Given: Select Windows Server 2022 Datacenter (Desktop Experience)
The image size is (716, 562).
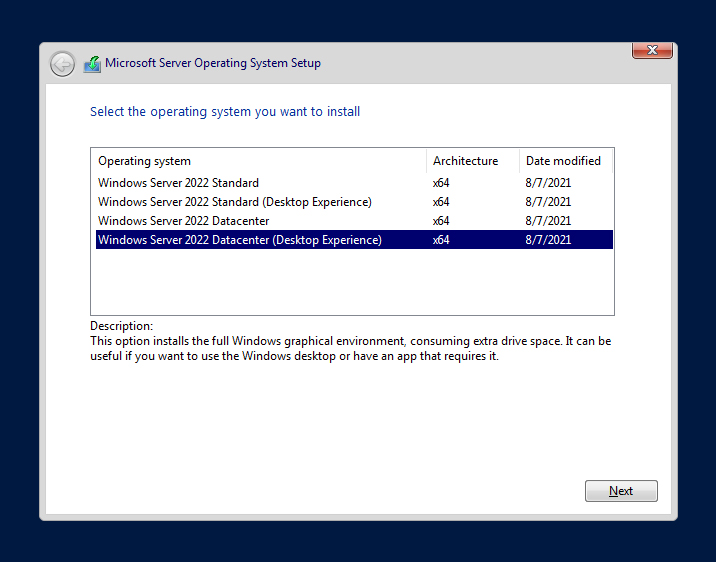Looking at the screenshot, I should [354, 240].
